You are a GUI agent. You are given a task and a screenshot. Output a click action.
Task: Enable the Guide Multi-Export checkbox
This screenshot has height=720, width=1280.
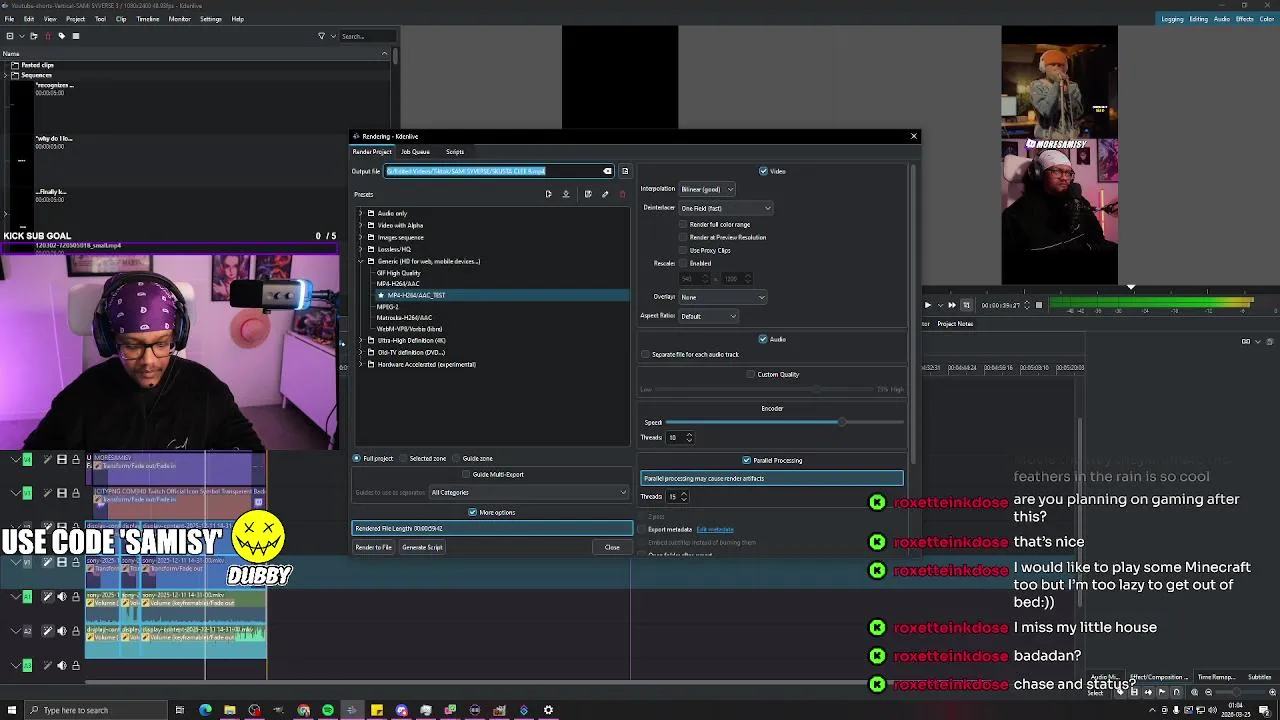[466, 474]
